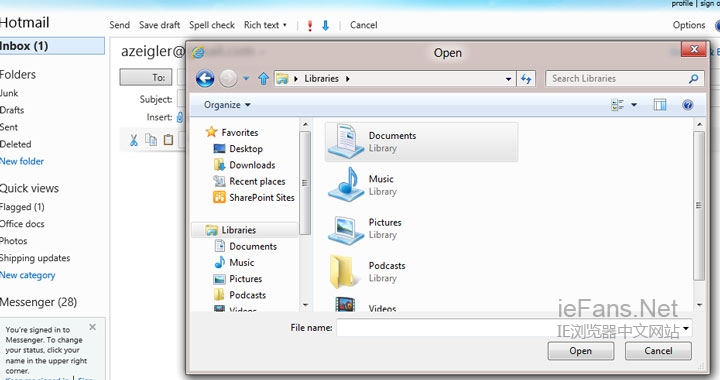Click the search magnifier icon
Image resolution: width=720 pixels, height=380 pixels.
point(694,78)
